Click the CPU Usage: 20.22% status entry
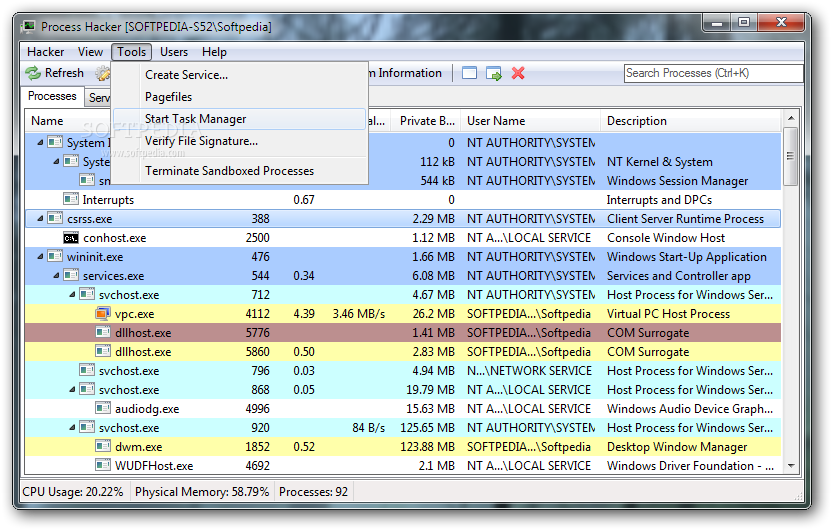 click(73, 492)
